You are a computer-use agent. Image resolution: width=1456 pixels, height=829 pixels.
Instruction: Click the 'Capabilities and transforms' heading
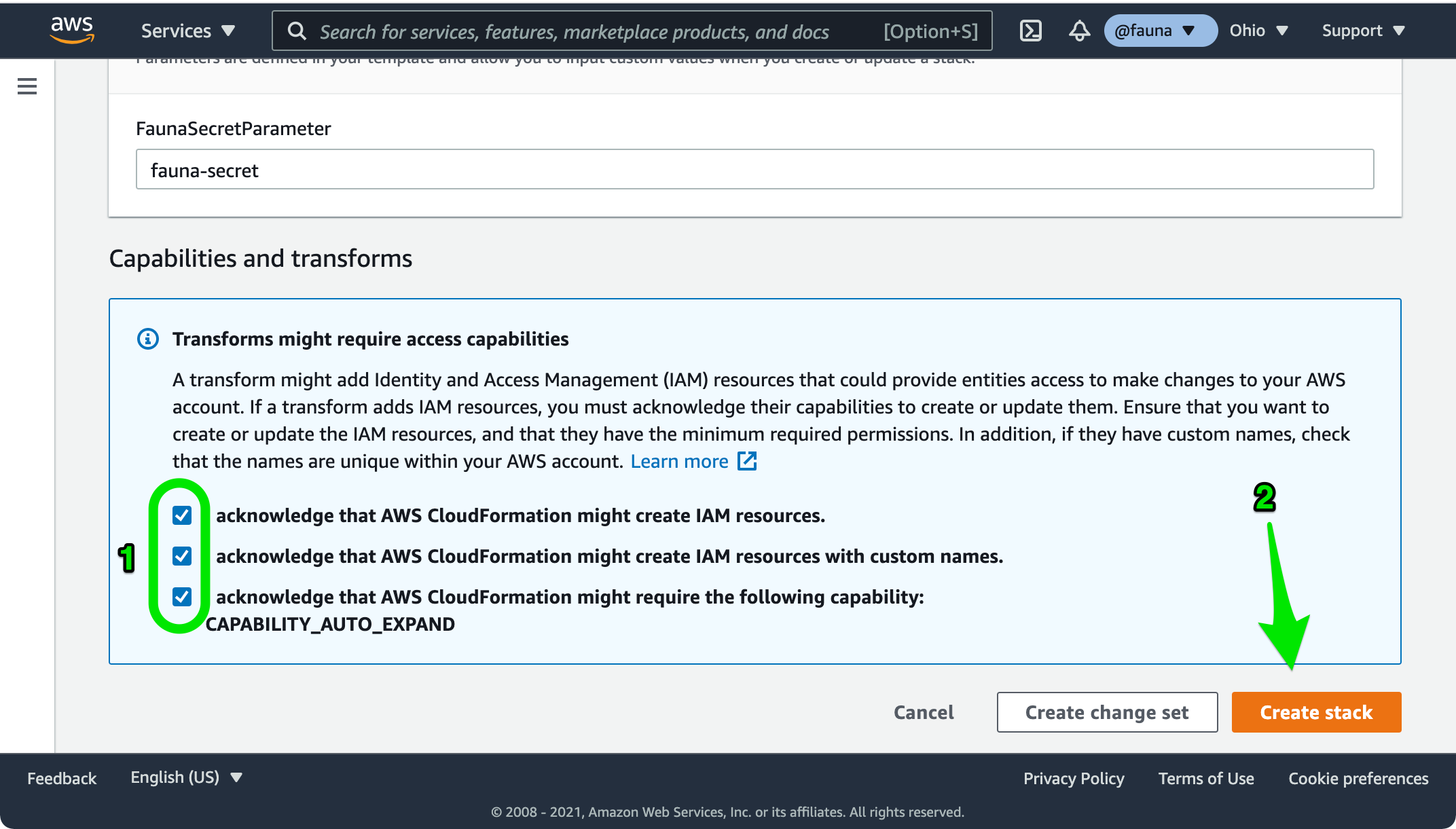261,258
